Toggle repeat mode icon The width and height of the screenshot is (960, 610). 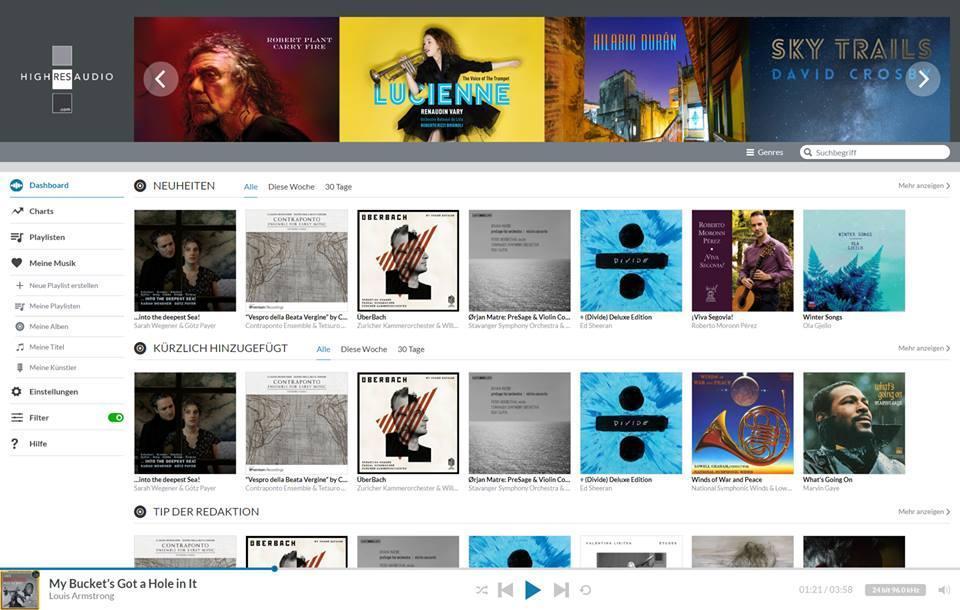(586, 590)
